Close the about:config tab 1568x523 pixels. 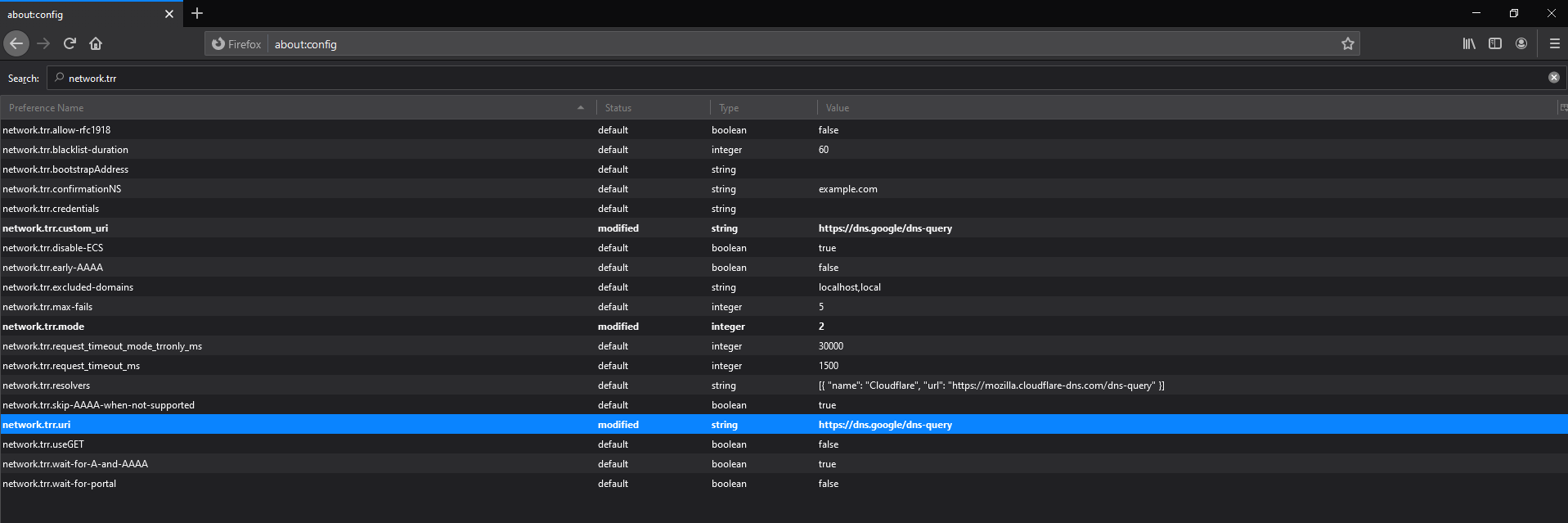pyautogui.click(x=169, y=14)
